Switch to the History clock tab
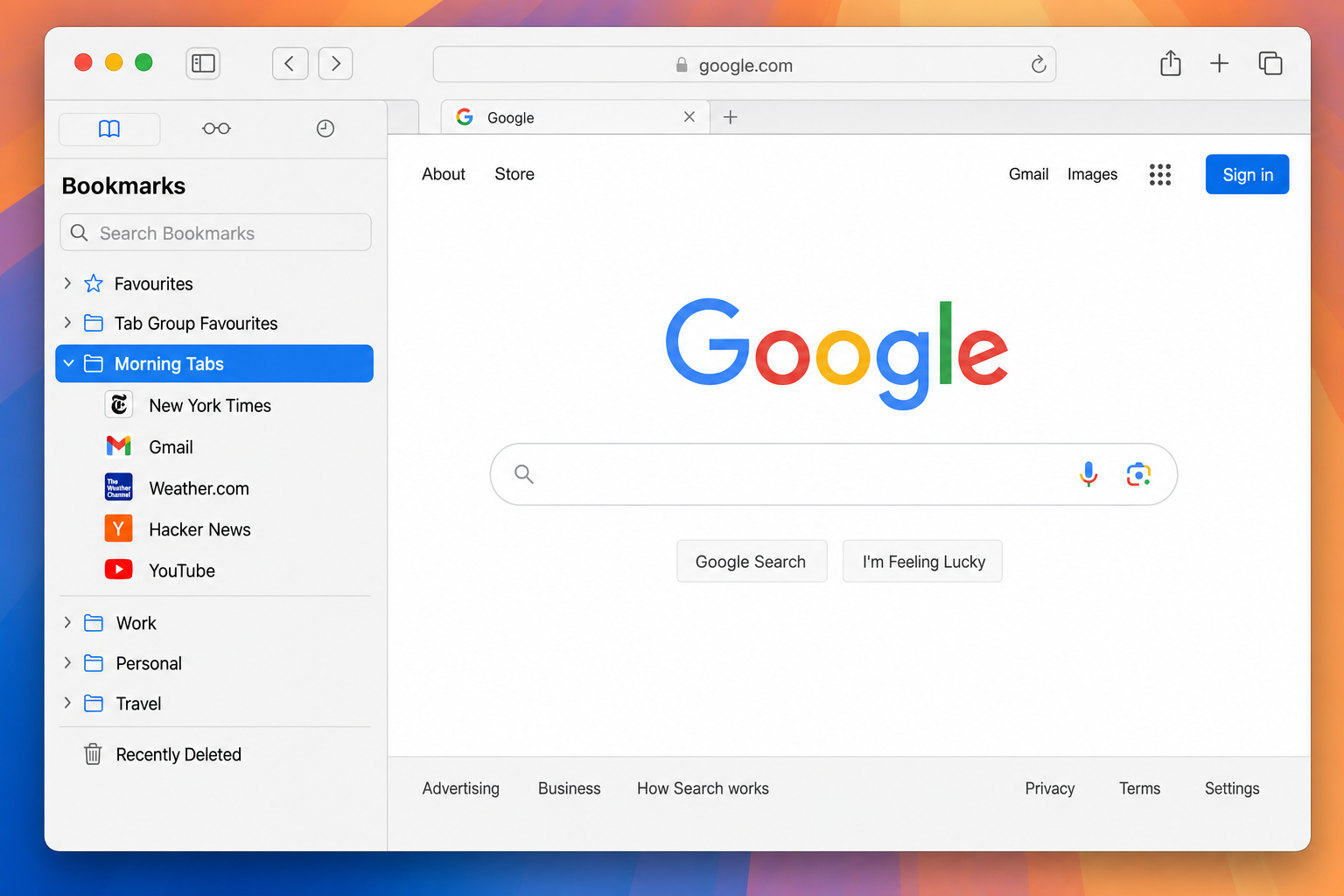 click(x=325, y=129)
